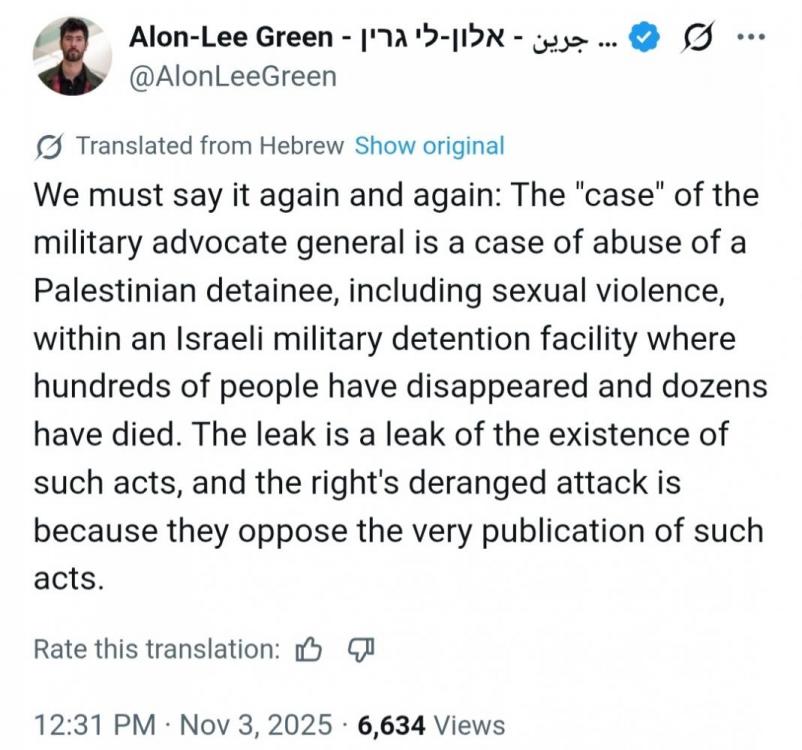Show original Hebrew post text
Image resolution: width=802 pixels, height=750 pixels.
[430, 146]
